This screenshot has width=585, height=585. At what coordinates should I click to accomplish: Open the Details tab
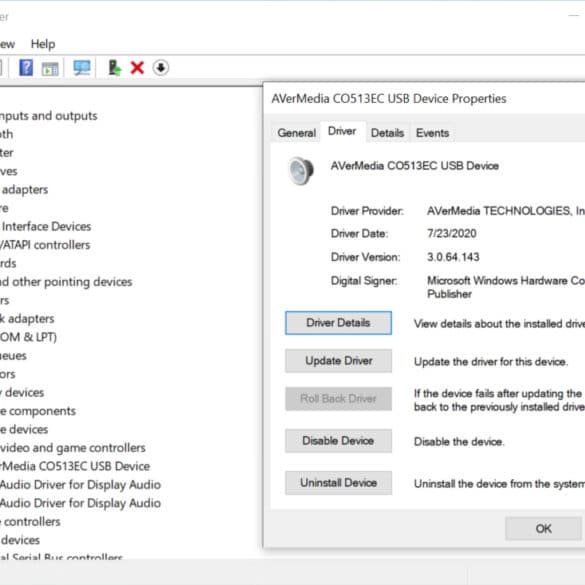[388, 133]
